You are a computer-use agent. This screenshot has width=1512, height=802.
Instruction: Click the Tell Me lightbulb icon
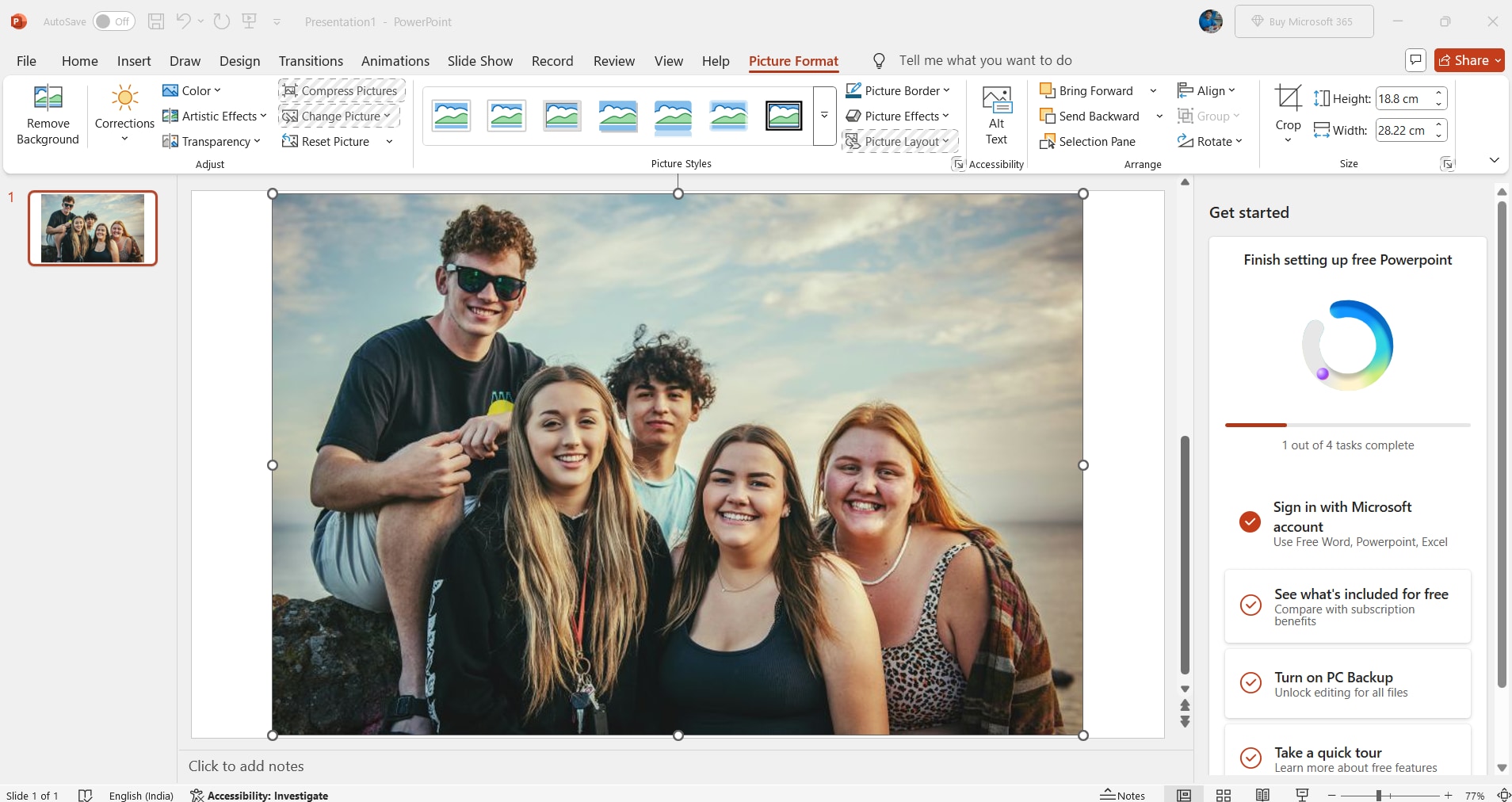point(879,61)
